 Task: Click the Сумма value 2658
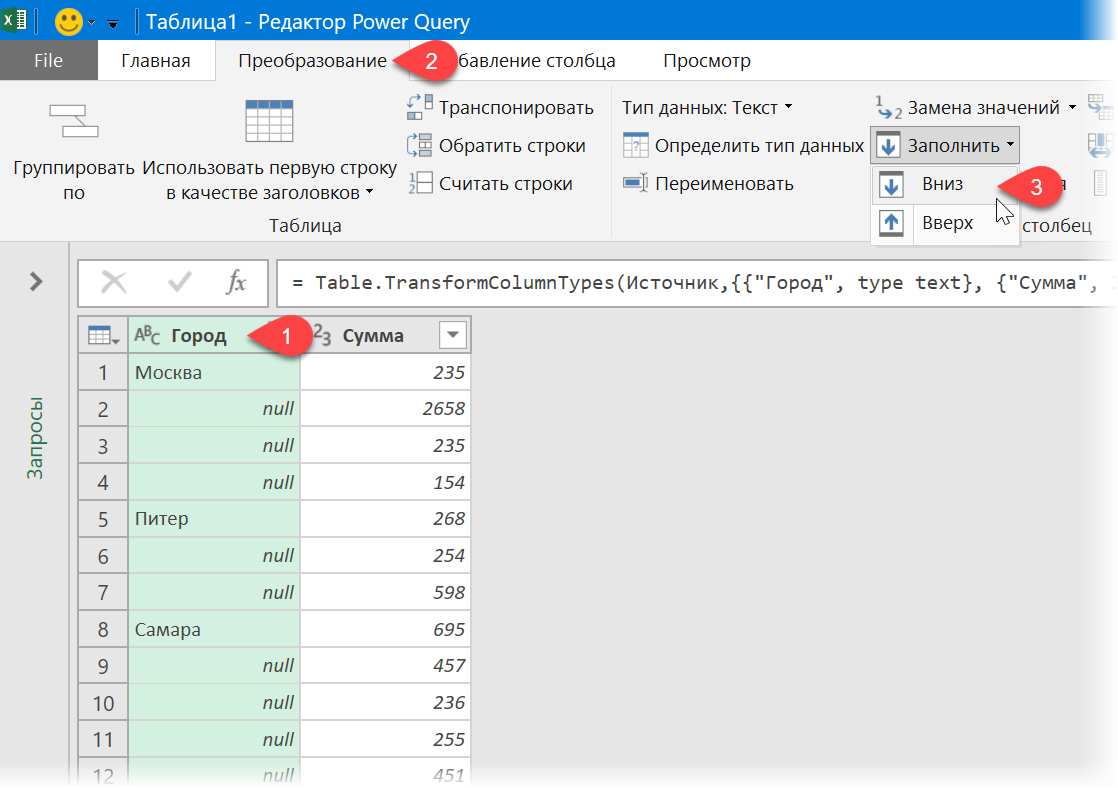[x=385, y=409]
